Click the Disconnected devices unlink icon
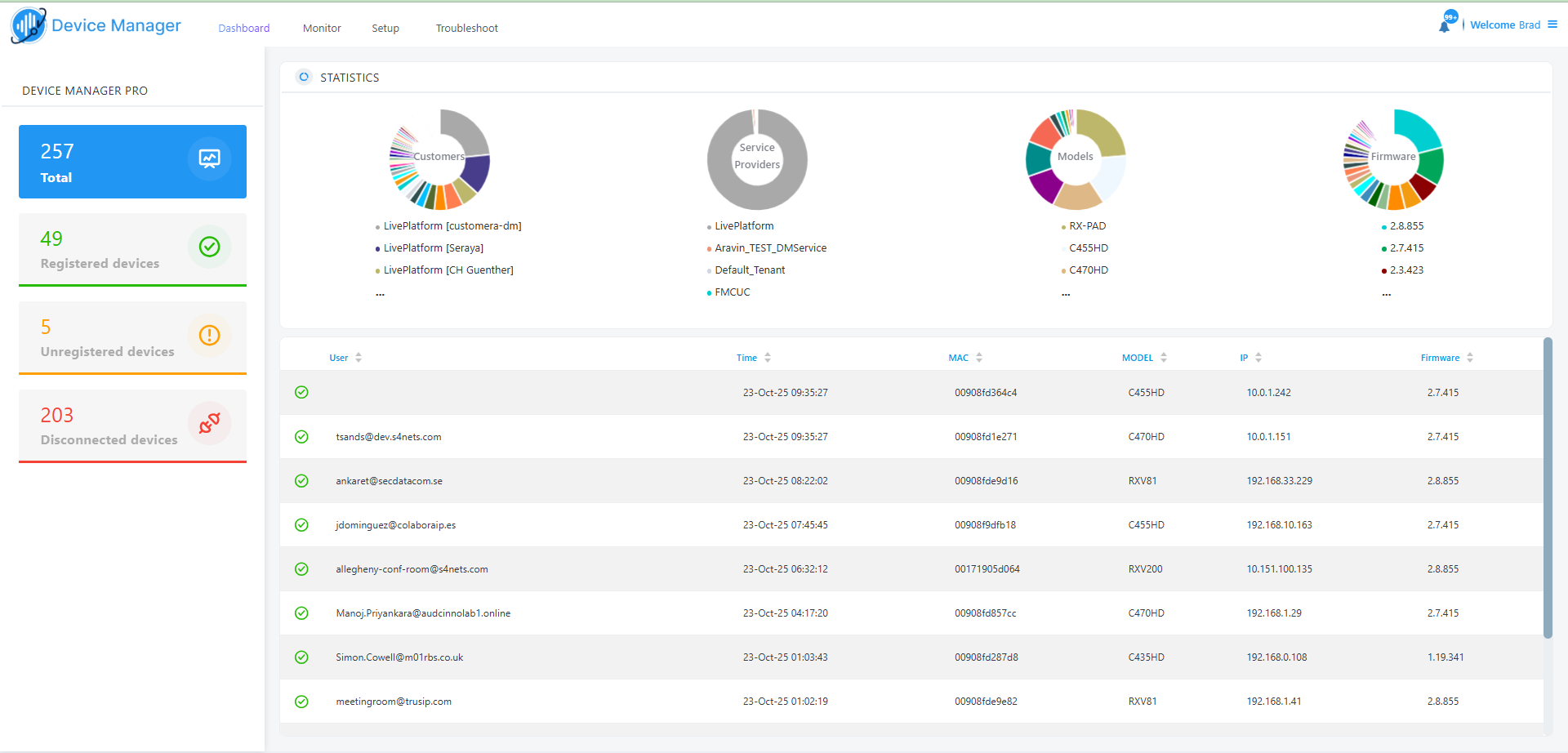1568x753 pixels. 209,423
